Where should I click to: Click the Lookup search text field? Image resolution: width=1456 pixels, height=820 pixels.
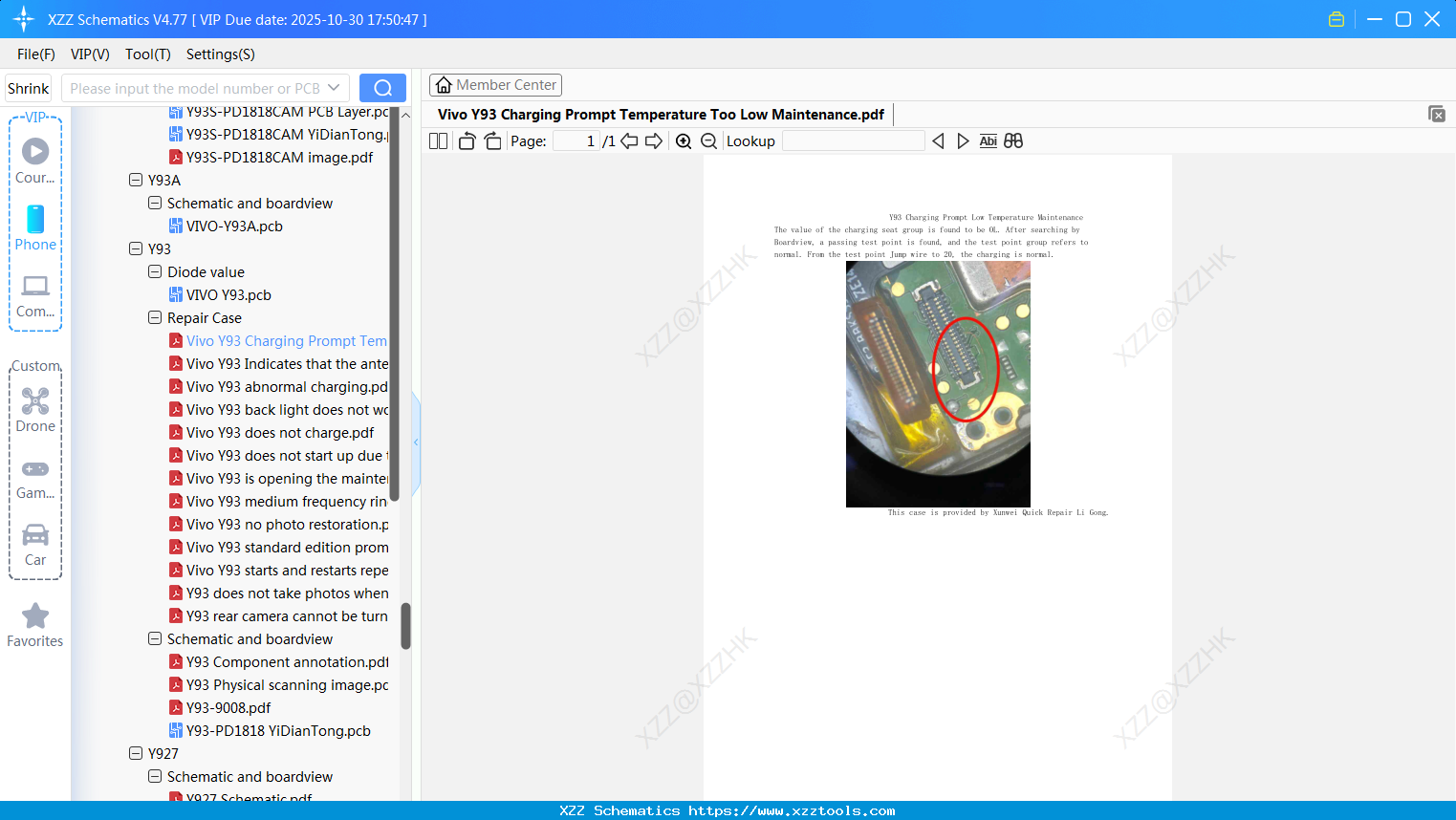click(854, 141)
